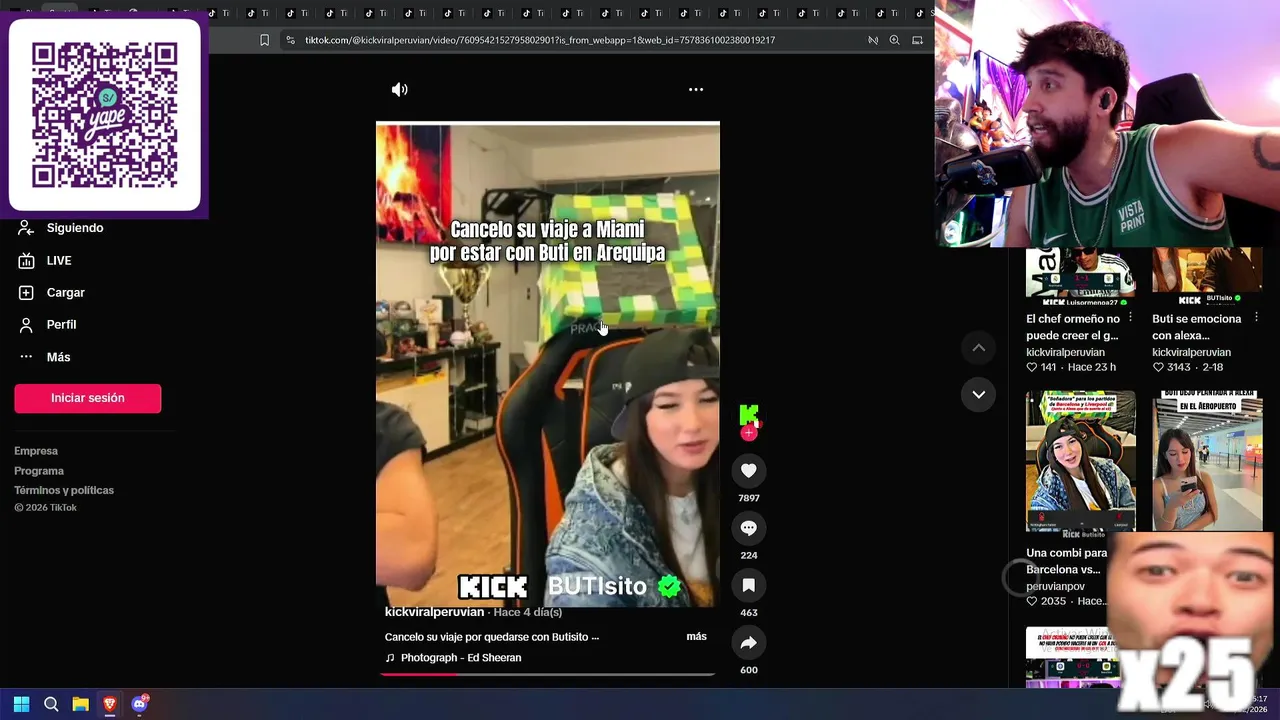Open Discord from the taskbar
This screenshot has height=720, width=1280.
139,704
